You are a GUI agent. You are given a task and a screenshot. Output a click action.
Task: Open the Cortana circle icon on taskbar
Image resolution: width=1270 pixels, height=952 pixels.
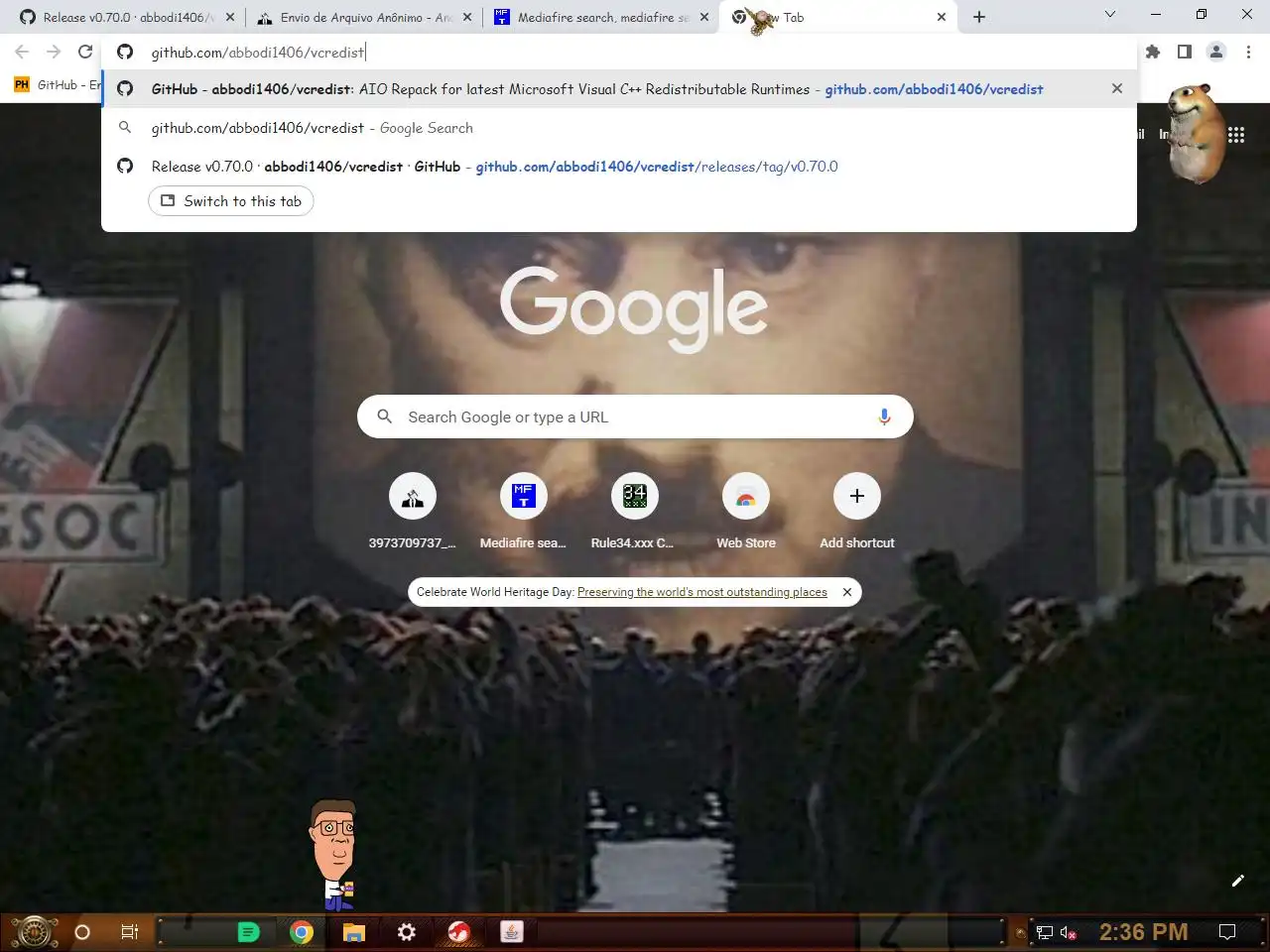(x=82, y=932)
